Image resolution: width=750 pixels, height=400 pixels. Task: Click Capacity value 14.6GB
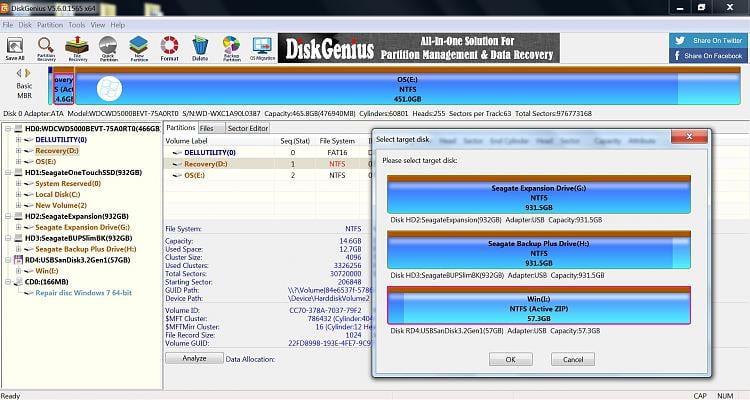tap(350, 241)
